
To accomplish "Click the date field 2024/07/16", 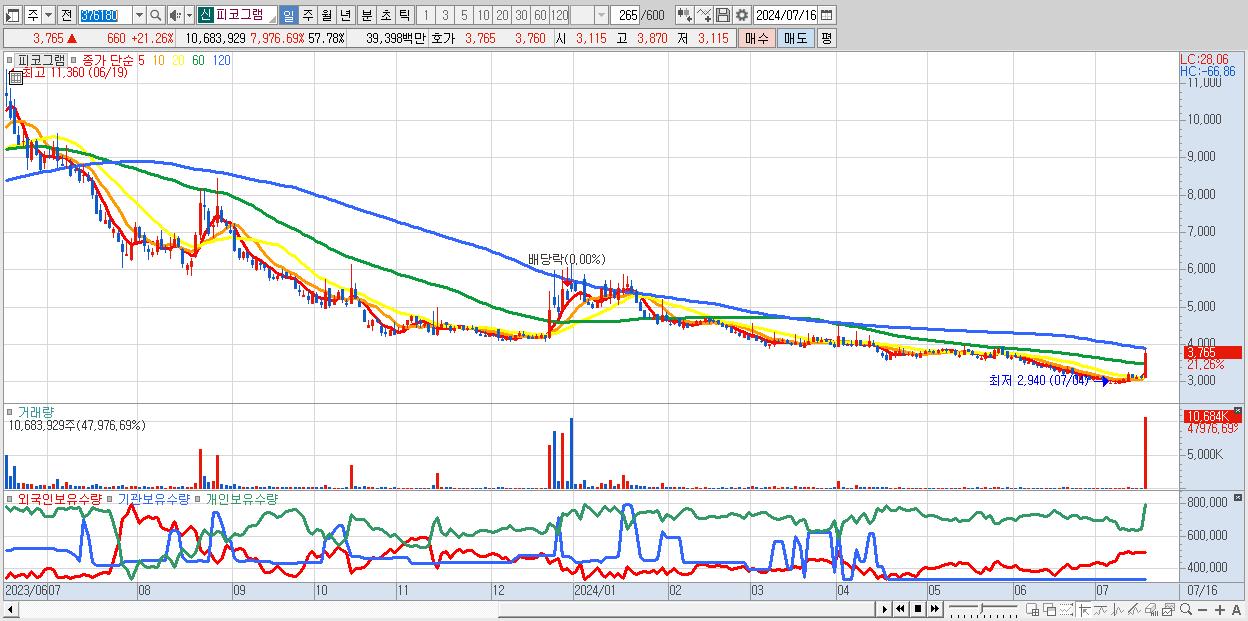I will pos(786,15).
